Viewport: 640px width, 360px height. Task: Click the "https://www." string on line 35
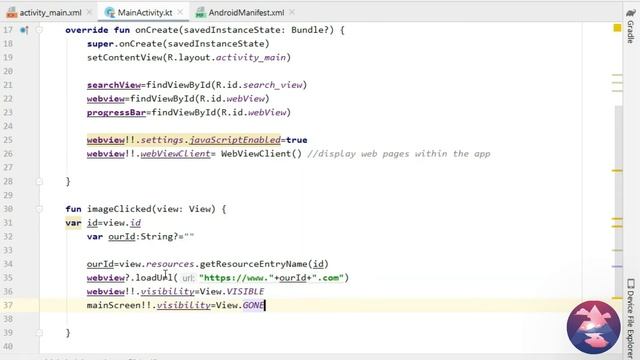pos(236,278)
